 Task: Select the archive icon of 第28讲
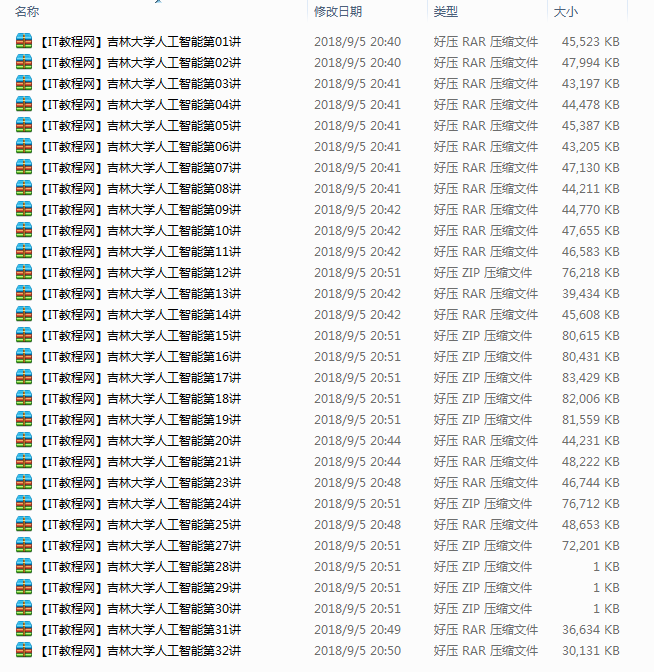click(x=24, y=567)
